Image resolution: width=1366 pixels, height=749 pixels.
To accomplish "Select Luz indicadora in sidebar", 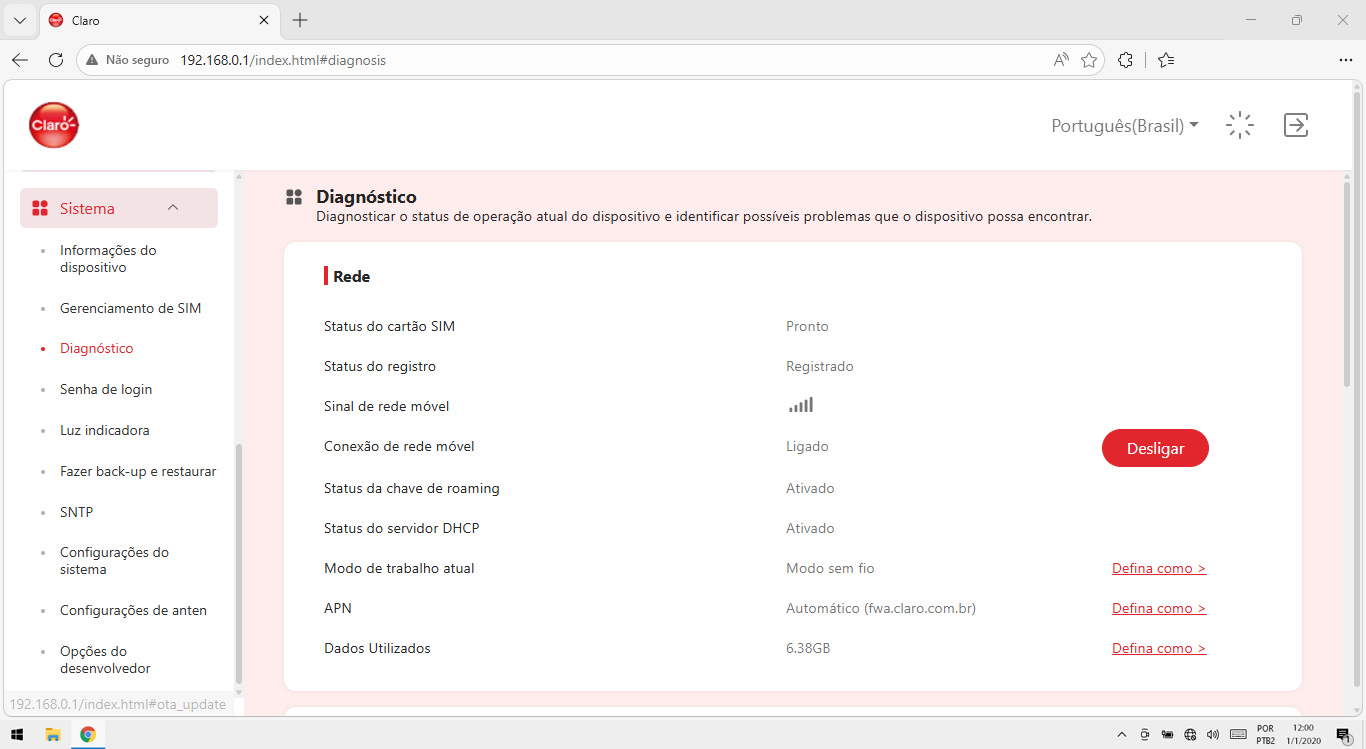I will pos(105,430).
